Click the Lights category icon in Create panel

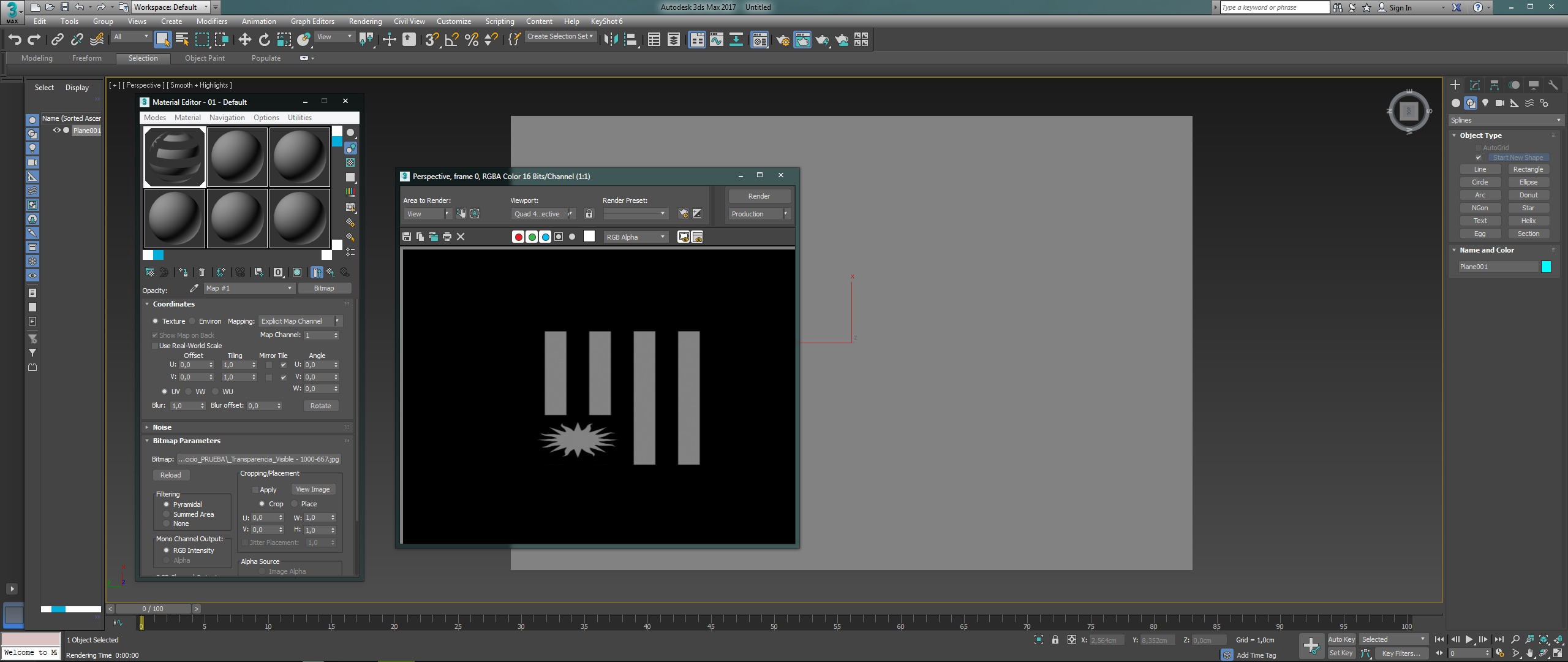point(1485,103)
